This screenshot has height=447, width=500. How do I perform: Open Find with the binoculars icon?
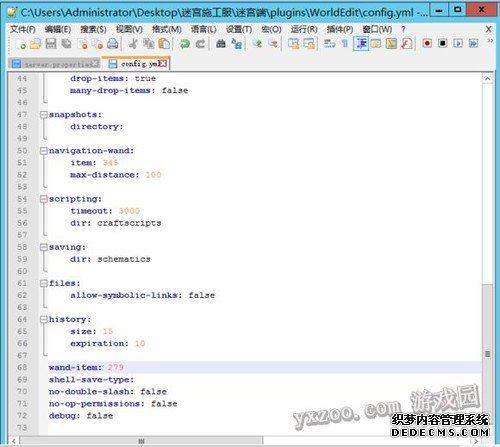(x=221, y=44)
